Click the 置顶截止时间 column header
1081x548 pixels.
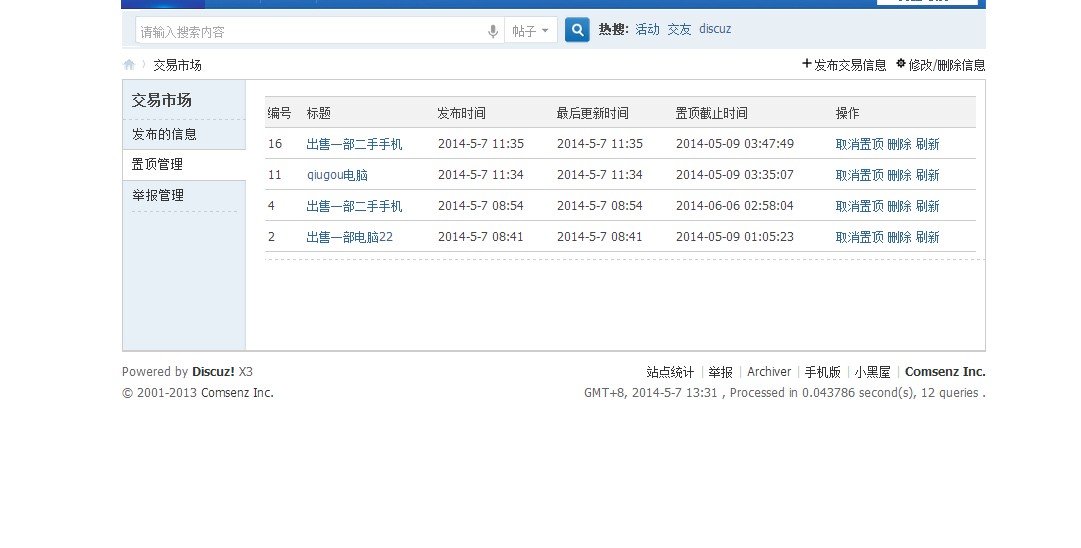pyautogui.click(x=711, y=113)
